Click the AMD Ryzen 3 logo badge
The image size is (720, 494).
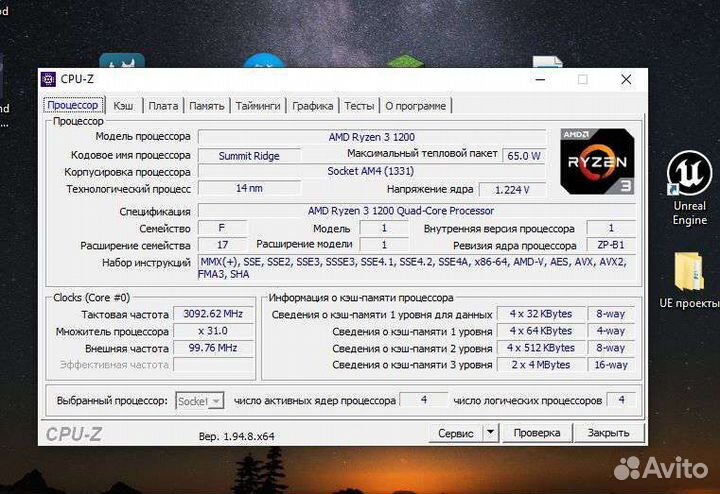point(597,161)
